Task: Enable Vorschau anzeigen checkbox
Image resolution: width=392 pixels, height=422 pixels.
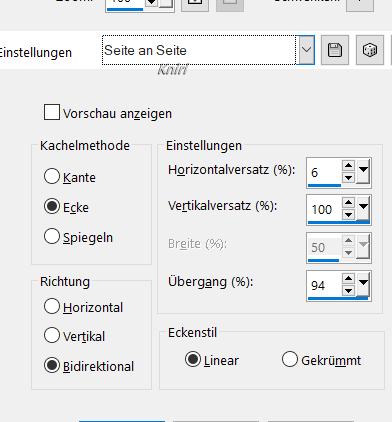Action: click(x=52, y=112)
